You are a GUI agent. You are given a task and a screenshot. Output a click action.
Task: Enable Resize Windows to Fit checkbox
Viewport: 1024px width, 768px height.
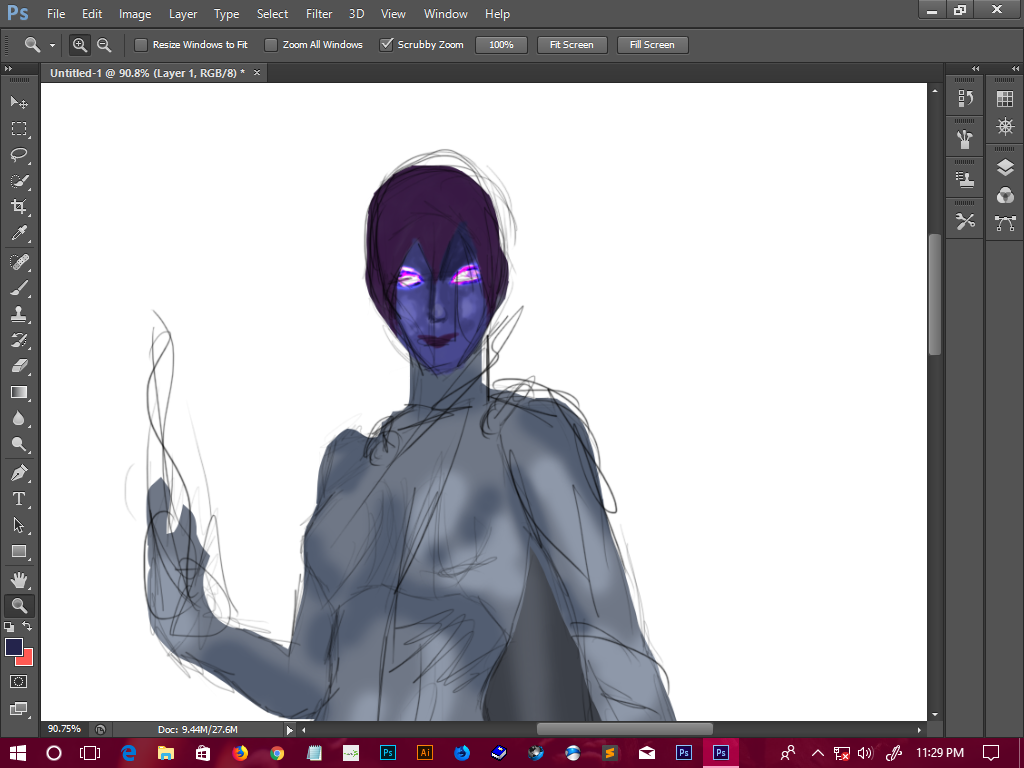[x=140, y=44]
